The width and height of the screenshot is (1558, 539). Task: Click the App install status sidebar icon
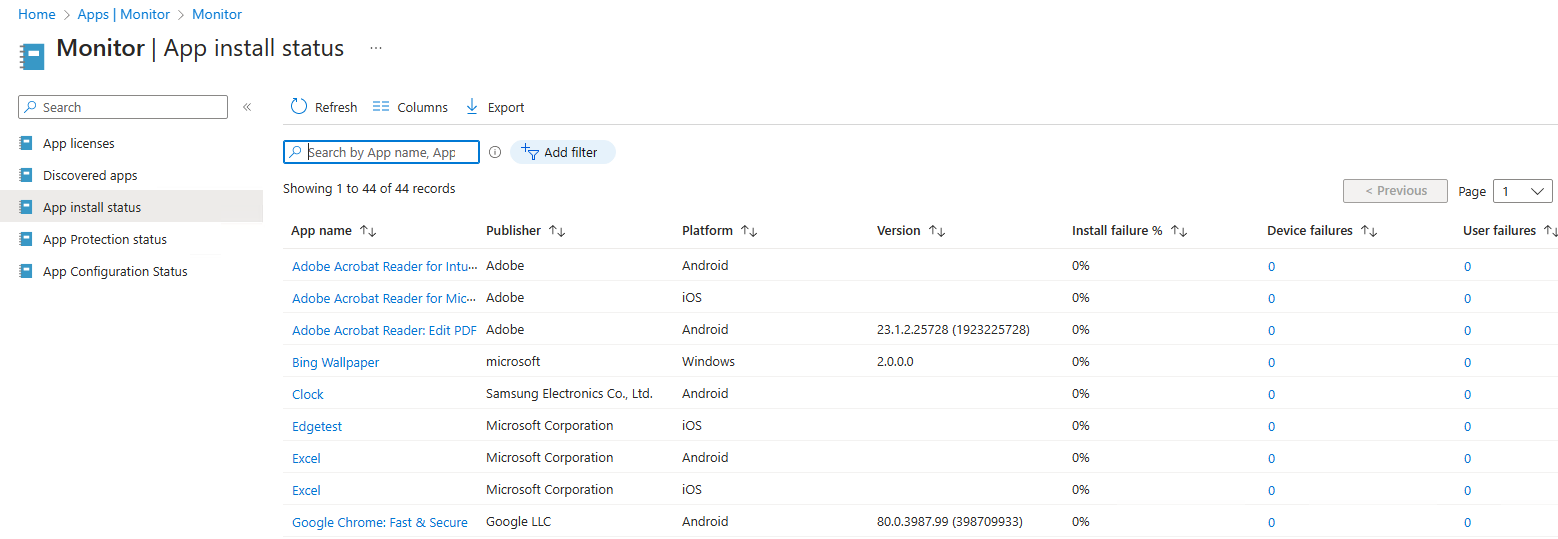tap(26, 207)
